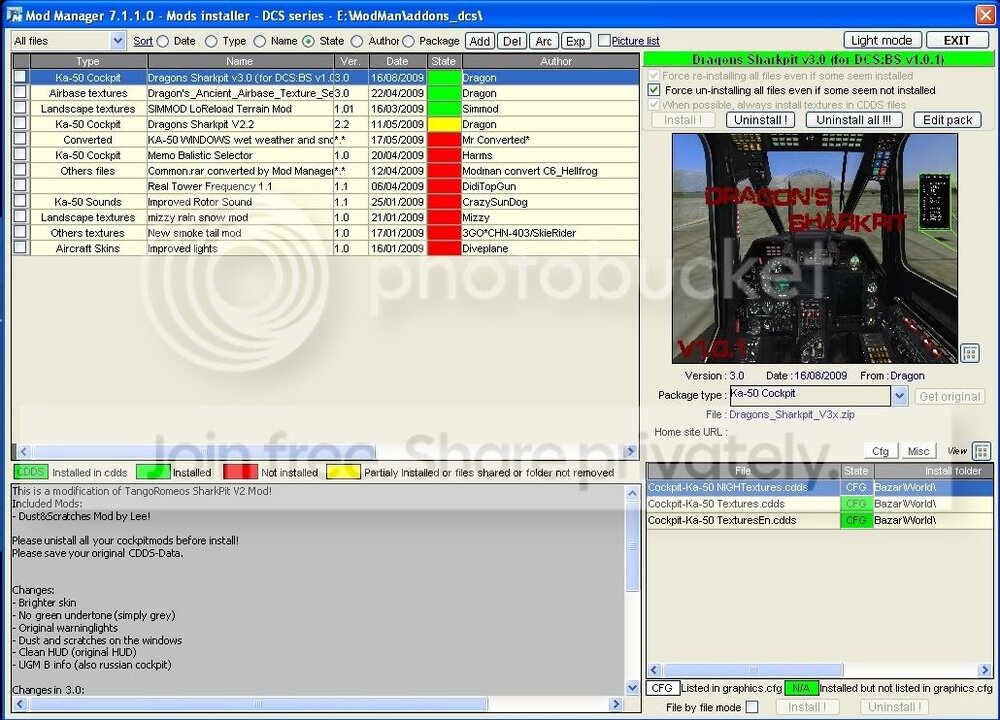Close the Mod Manager window
The height and width of the screenshot is (720, 1000).
click(986, 14)
